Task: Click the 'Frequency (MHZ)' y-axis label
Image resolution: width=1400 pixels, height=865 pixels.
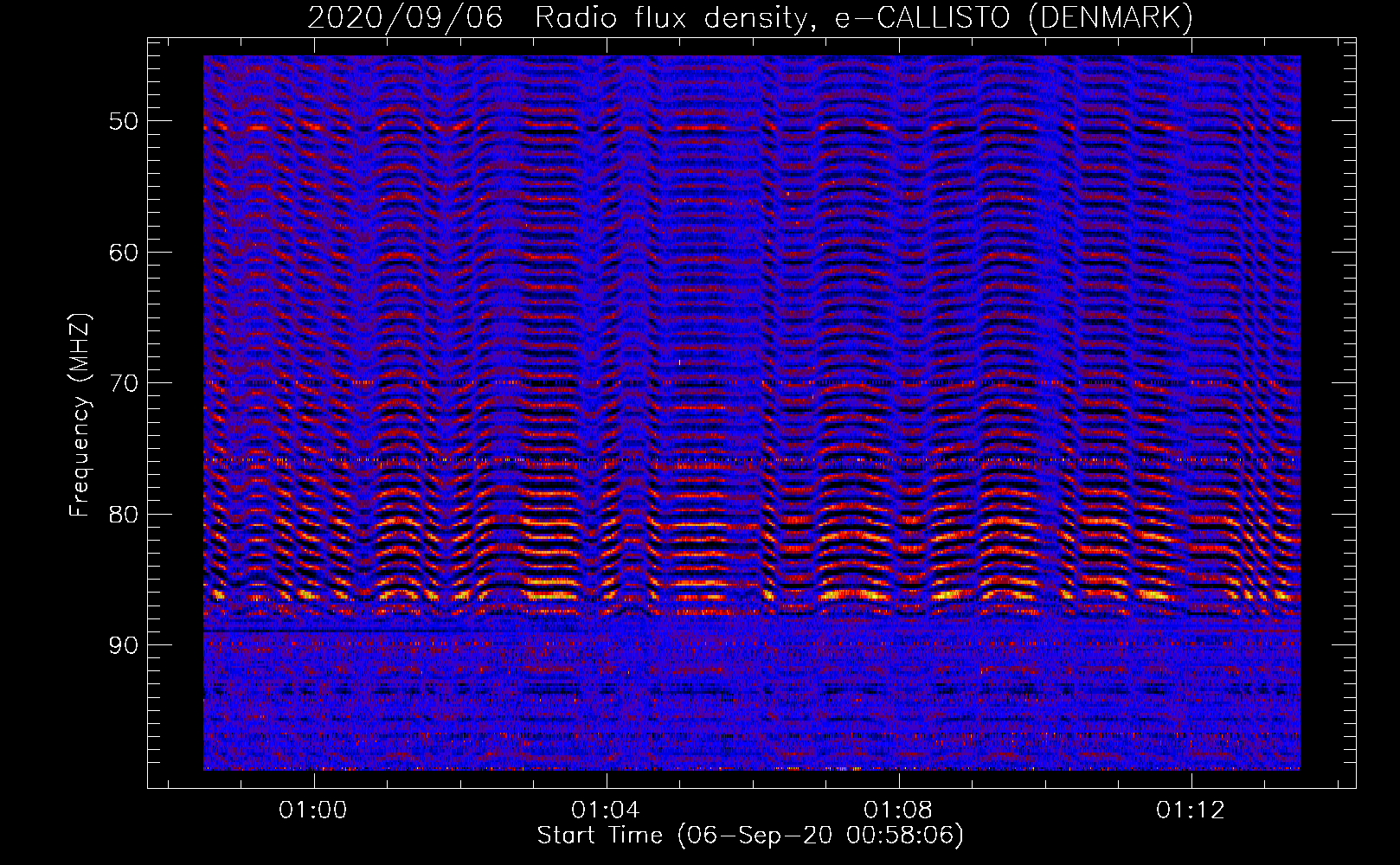Action: click(x=80, y=414)
